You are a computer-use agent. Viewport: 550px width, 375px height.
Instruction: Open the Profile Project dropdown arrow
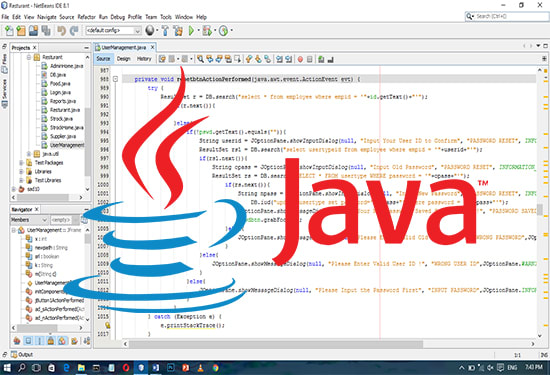click(x=231, y=31)
